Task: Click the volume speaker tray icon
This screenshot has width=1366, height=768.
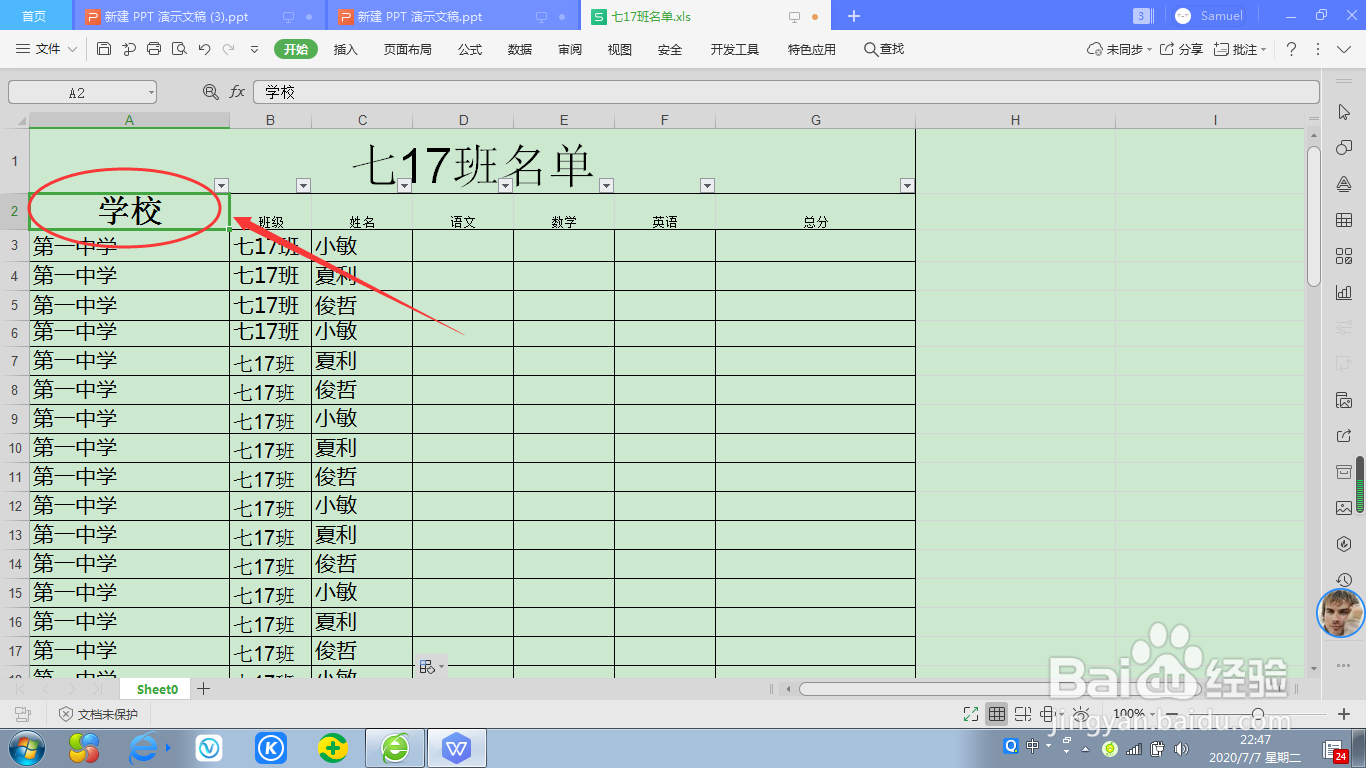Action: tap(1181, 748)
